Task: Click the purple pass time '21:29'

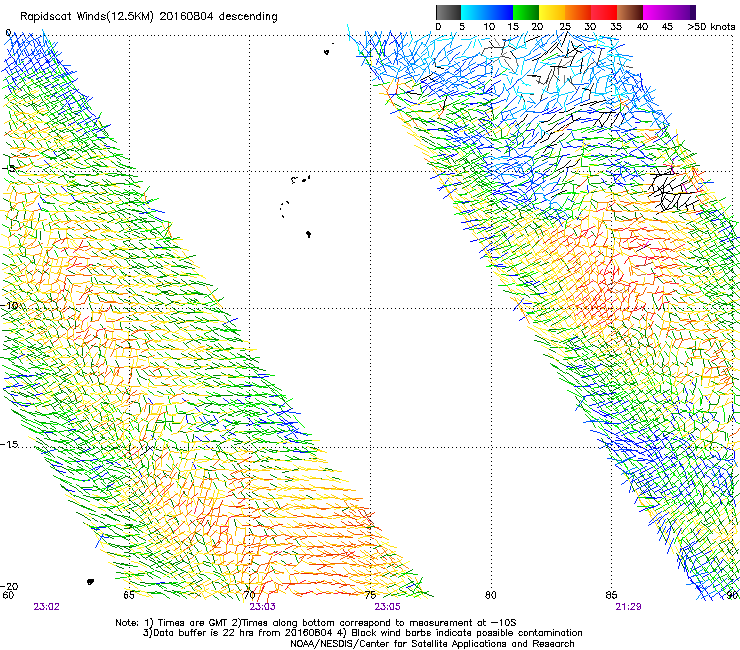Action: (628, 607)
